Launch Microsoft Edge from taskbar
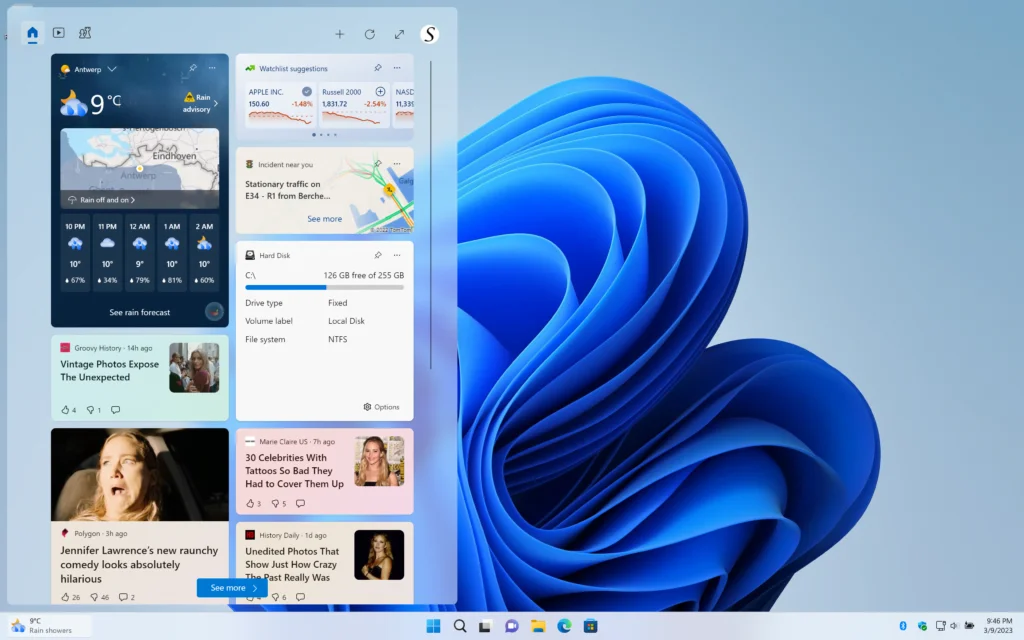 (564, 626)
